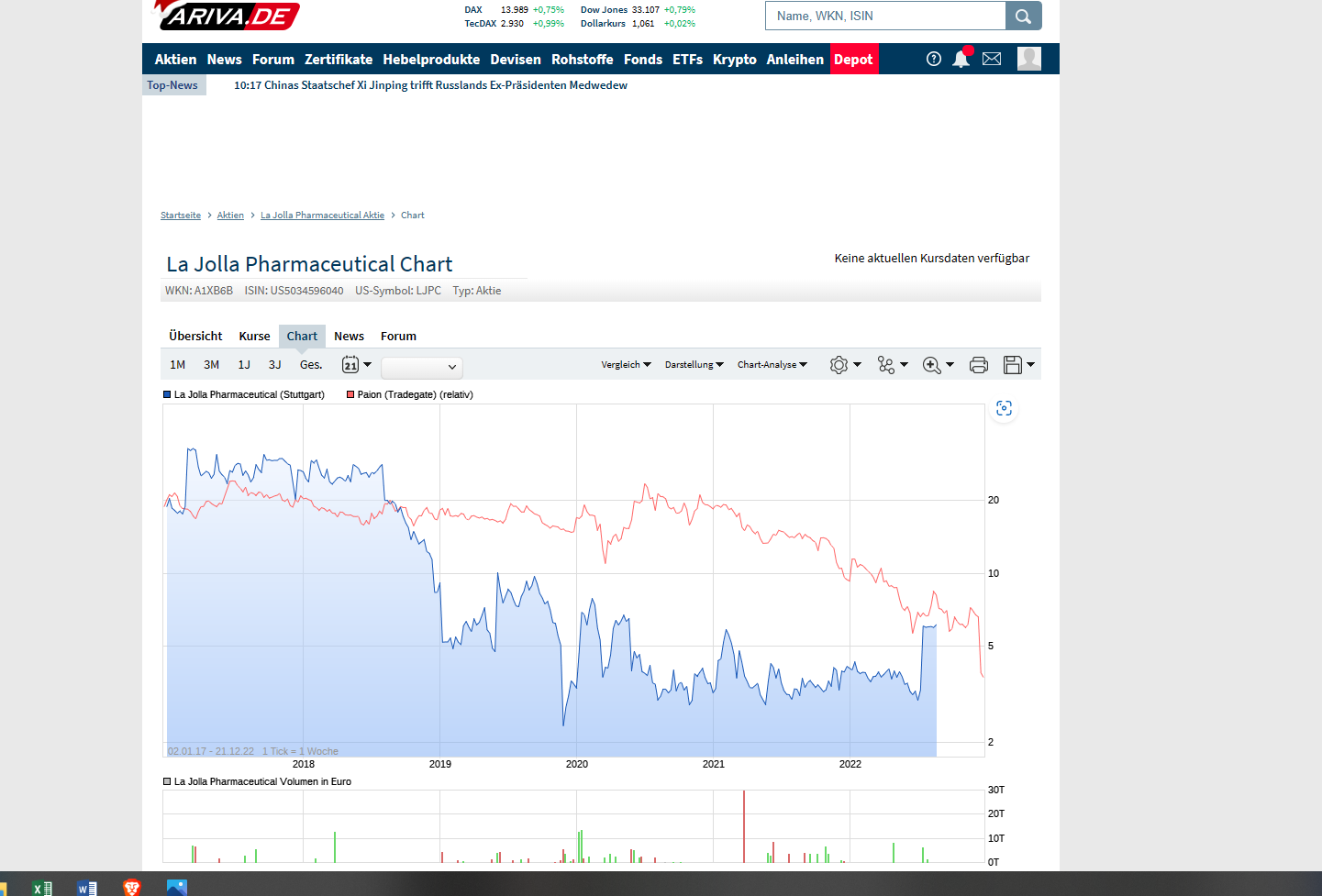Open Brave browser from the taskbar

[x=132, y=888]
